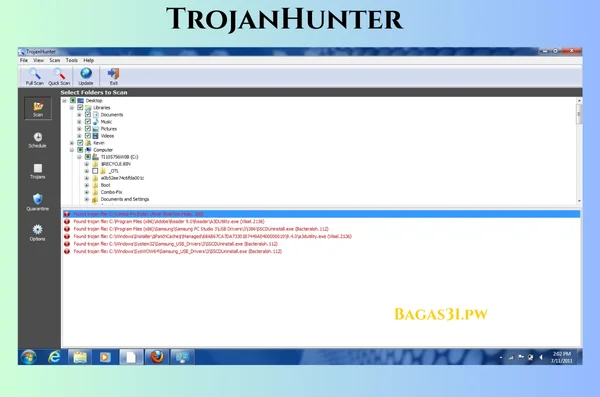Check the _OTL folder checkbox
This screenshot has height=397, width=600.
(x=95, y=171)
